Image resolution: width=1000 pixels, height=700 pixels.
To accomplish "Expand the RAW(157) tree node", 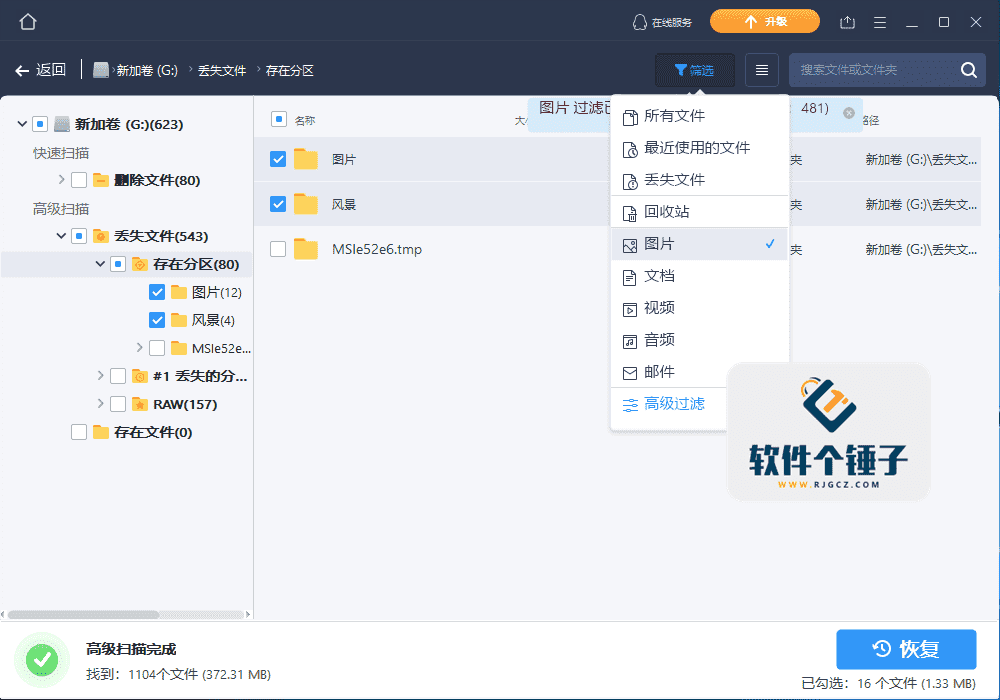I will [x=99, y=403].
